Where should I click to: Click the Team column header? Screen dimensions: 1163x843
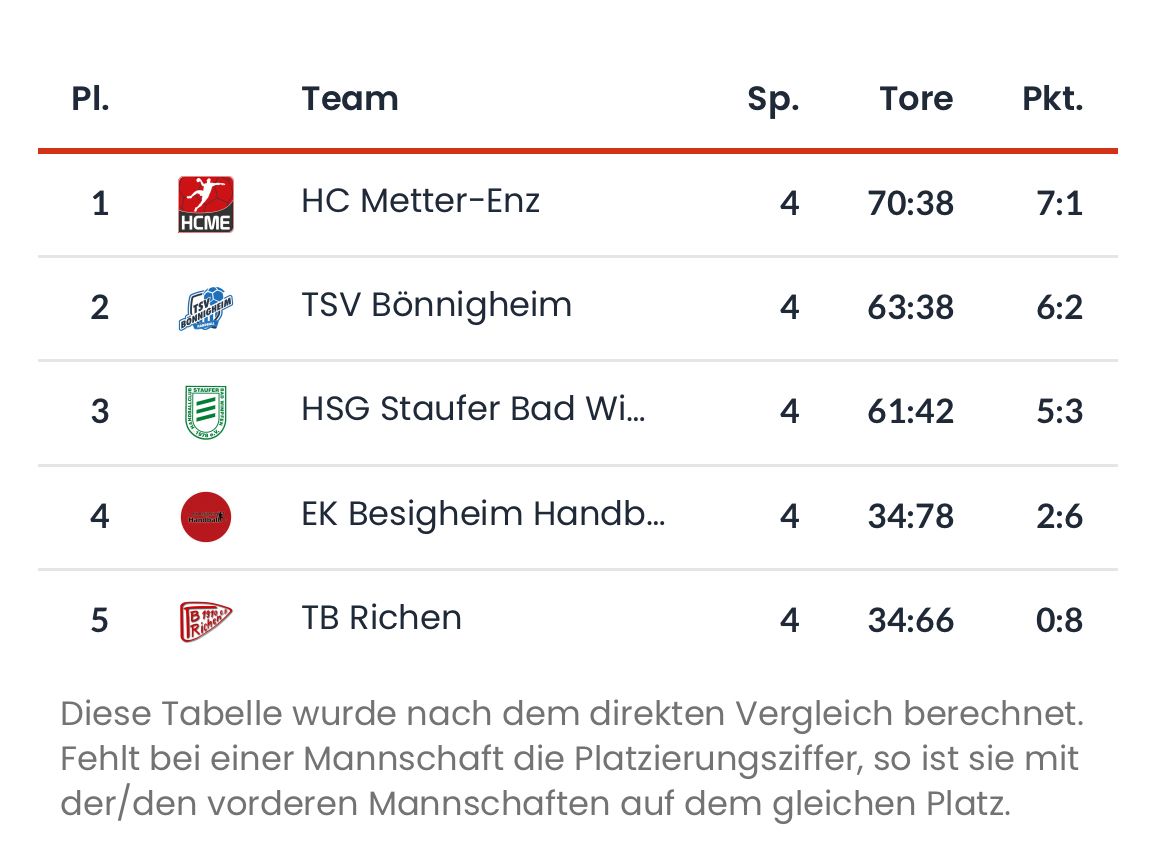(350, 99)
